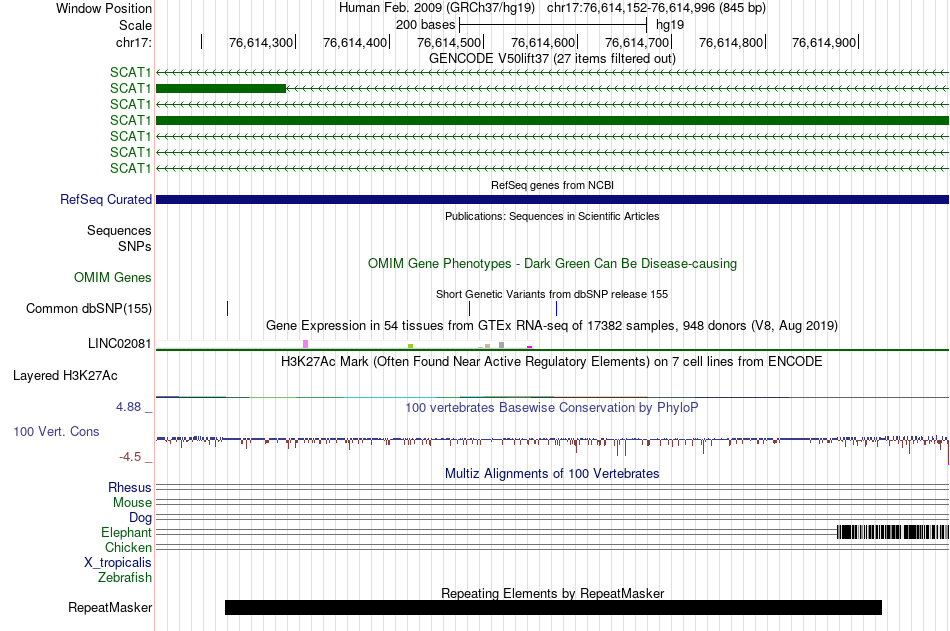Click the Dog alignment label
950x631 pixels.
(x=140, y=518)
